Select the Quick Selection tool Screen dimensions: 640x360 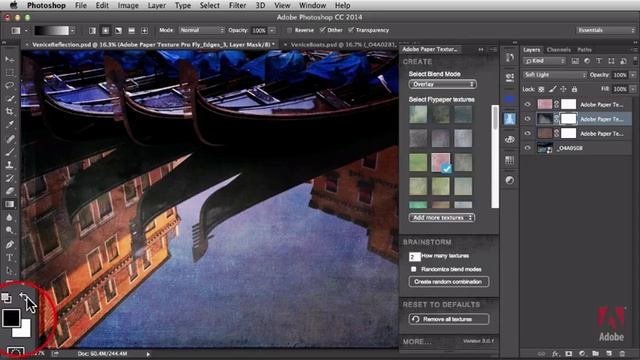9,98
